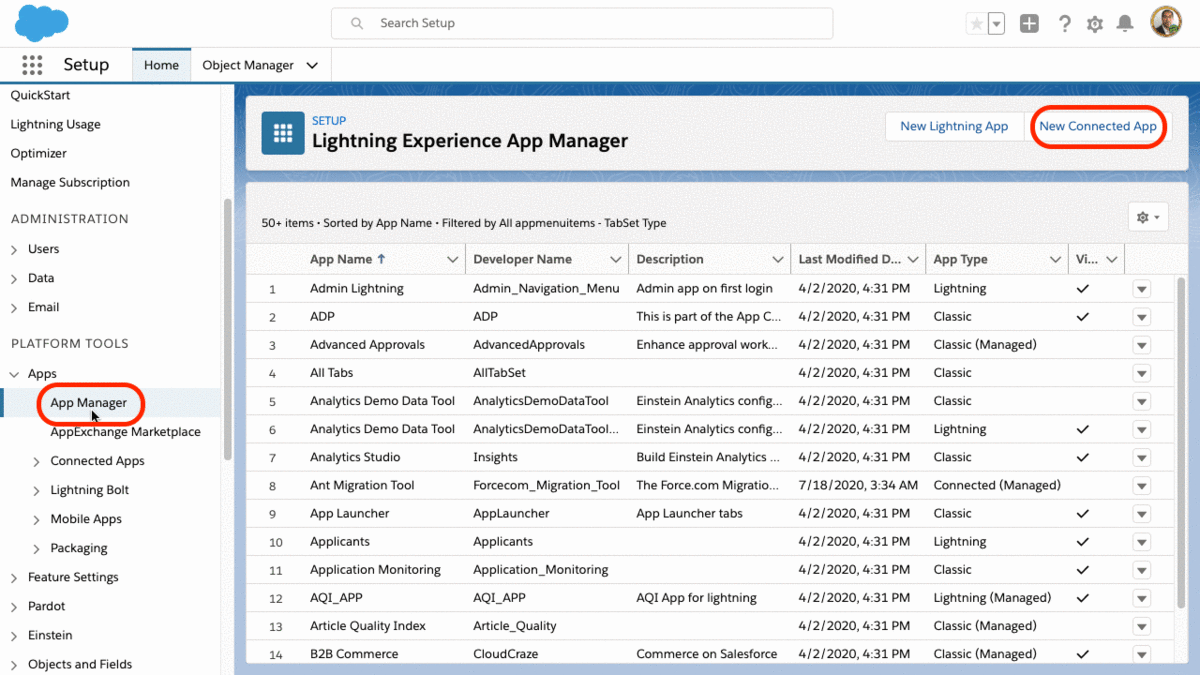Open Lightning Usage in sidebar
The width and height of the screenshot is (1200, 675).
55,124
